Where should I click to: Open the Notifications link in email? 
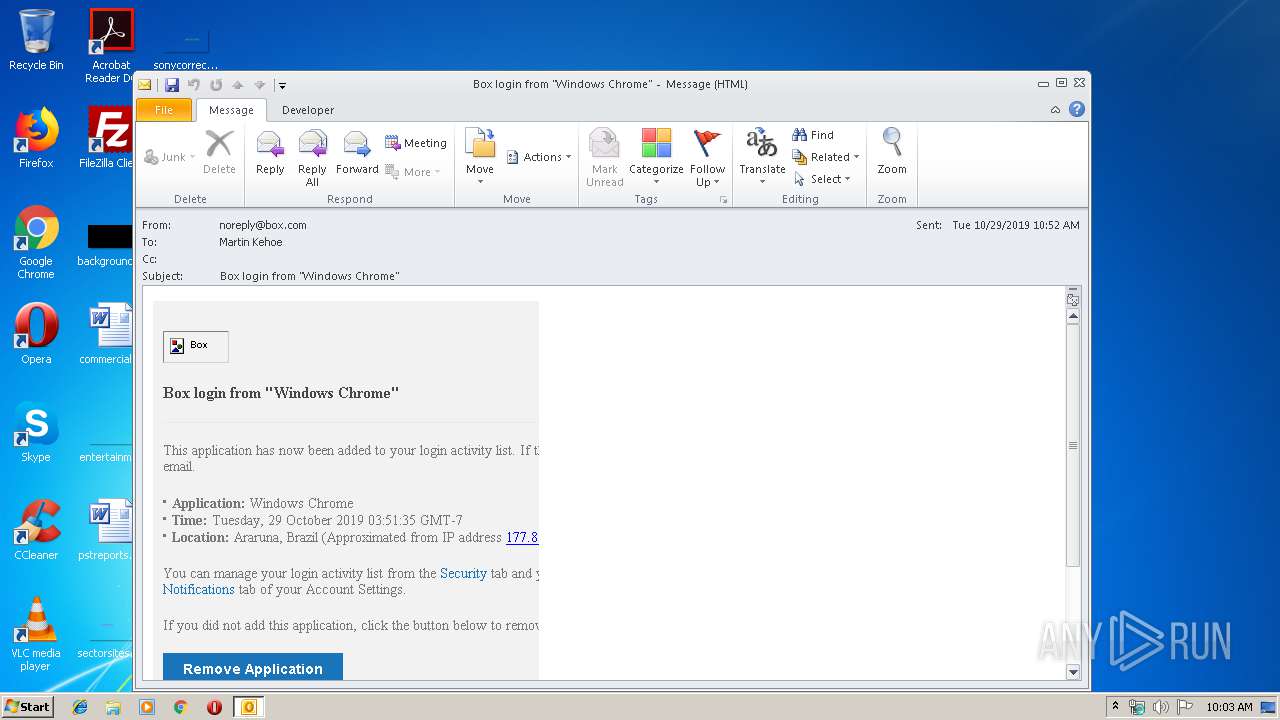[x=199, y=589]
